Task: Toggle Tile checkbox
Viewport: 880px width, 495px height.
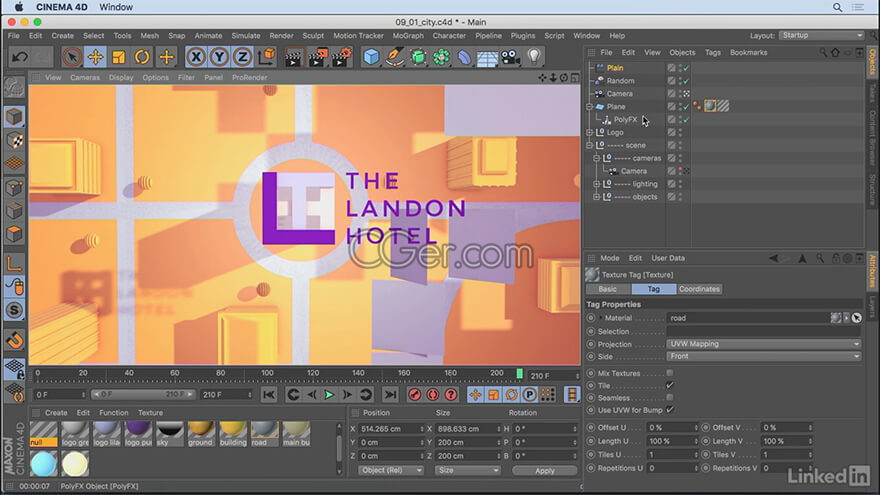Action: 670,385
